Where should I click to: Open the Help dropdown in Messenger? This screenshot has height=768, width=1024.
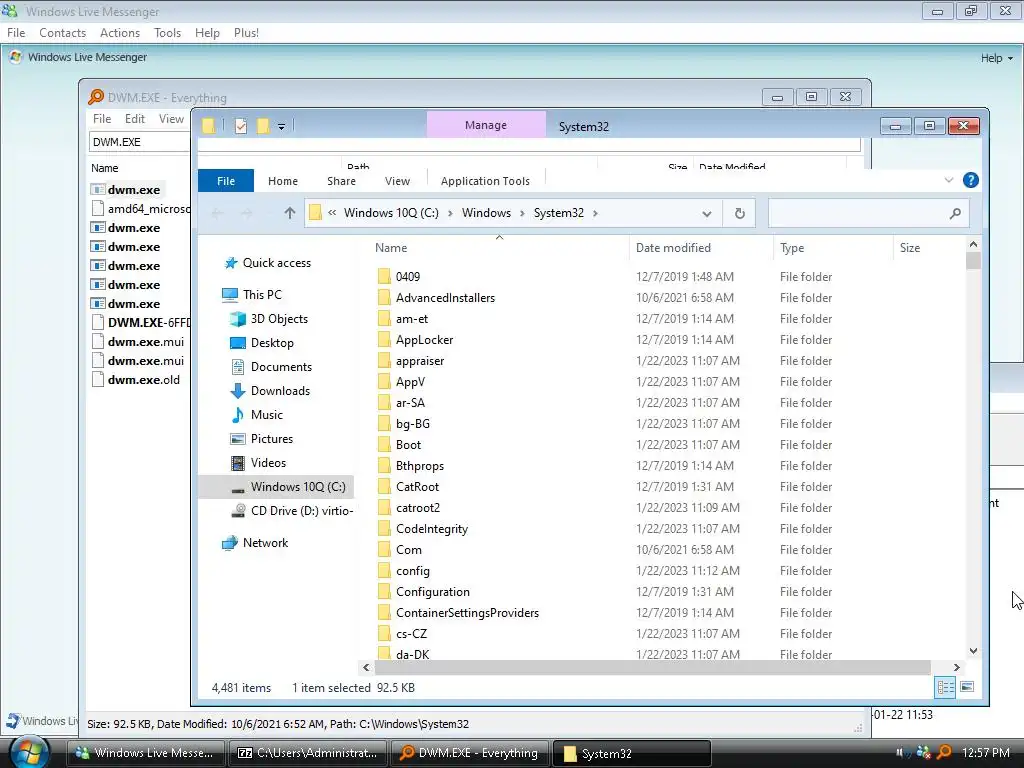(997, 58)
